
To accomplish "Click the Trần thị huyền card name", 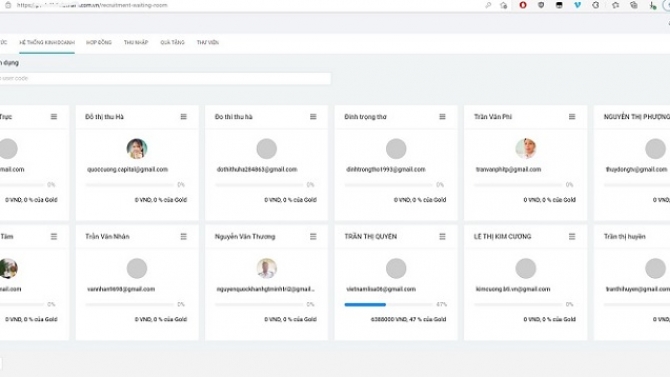I will click(625, 236).
